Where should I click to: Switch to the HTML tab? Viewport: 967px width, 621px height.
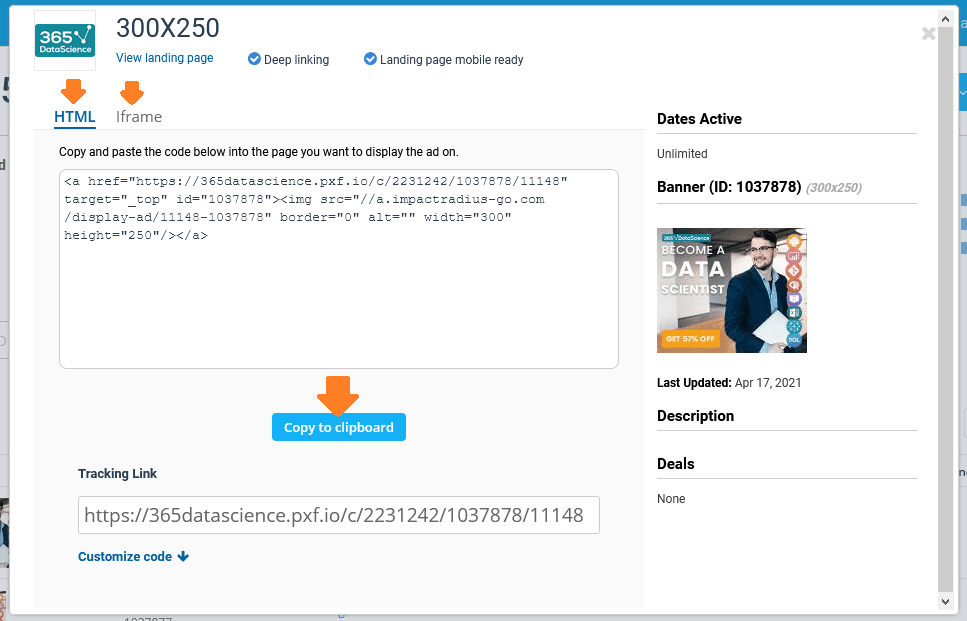[x=75, y=117]
